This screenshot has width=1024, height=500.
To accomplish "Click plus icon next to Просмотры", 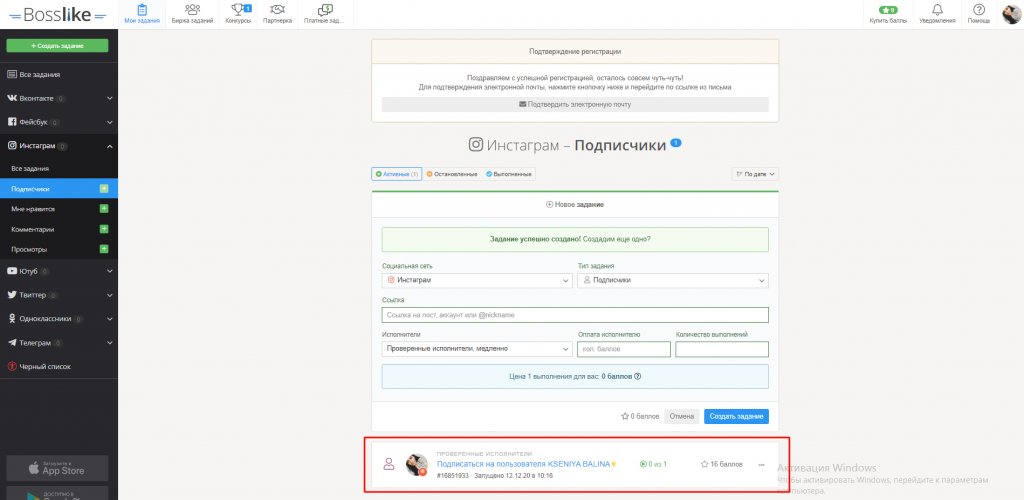I will click(104, 249).
